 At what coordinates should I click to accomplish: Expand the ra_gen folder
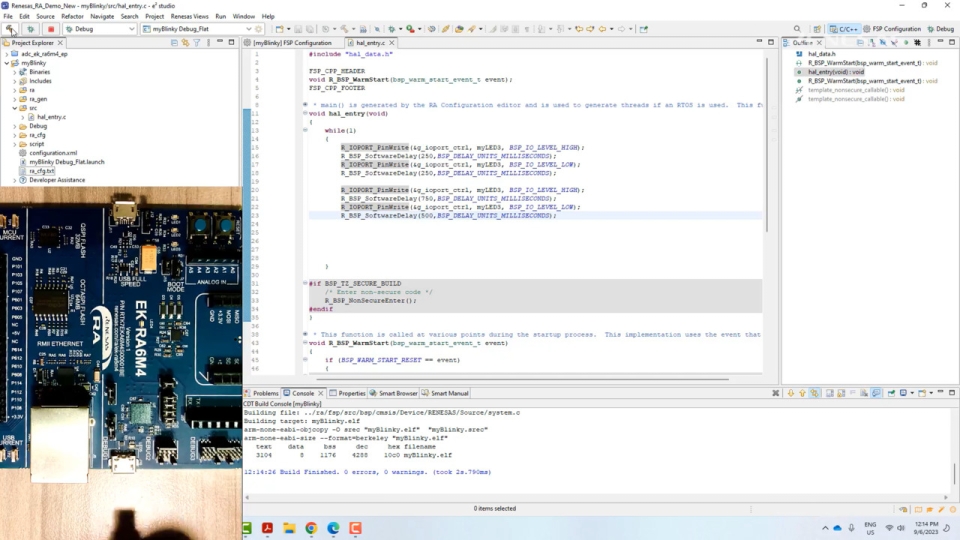(15, 99)
